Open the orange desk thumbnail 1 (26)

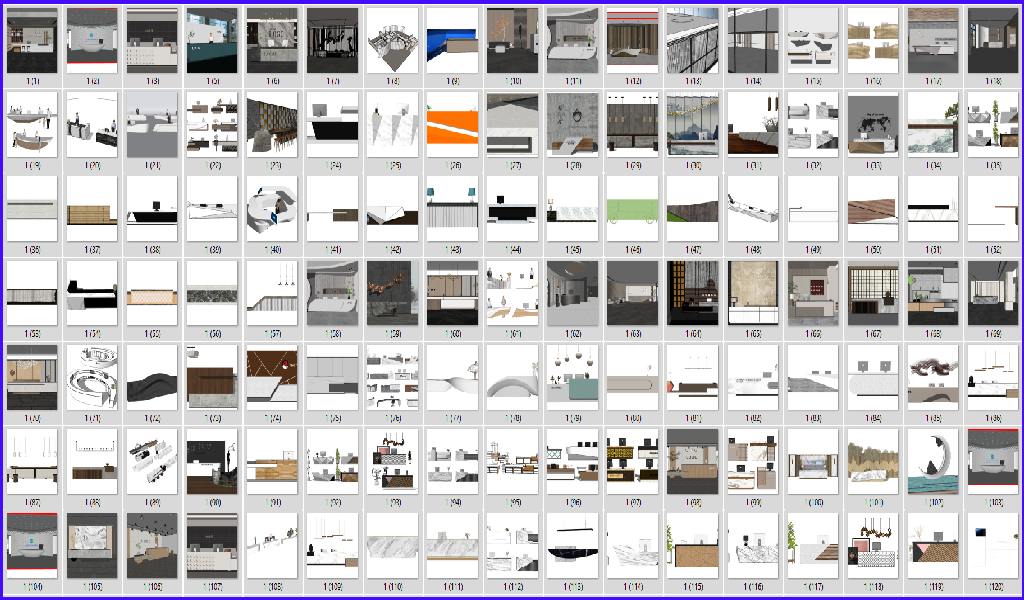452,125
